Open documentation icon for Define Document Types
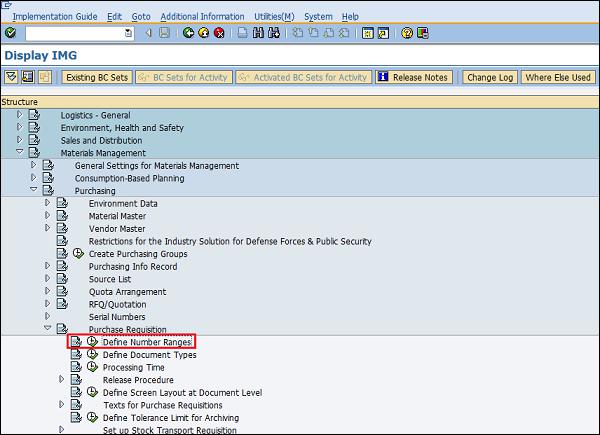This screenshot has height=435, width=600. pos(76,355)
